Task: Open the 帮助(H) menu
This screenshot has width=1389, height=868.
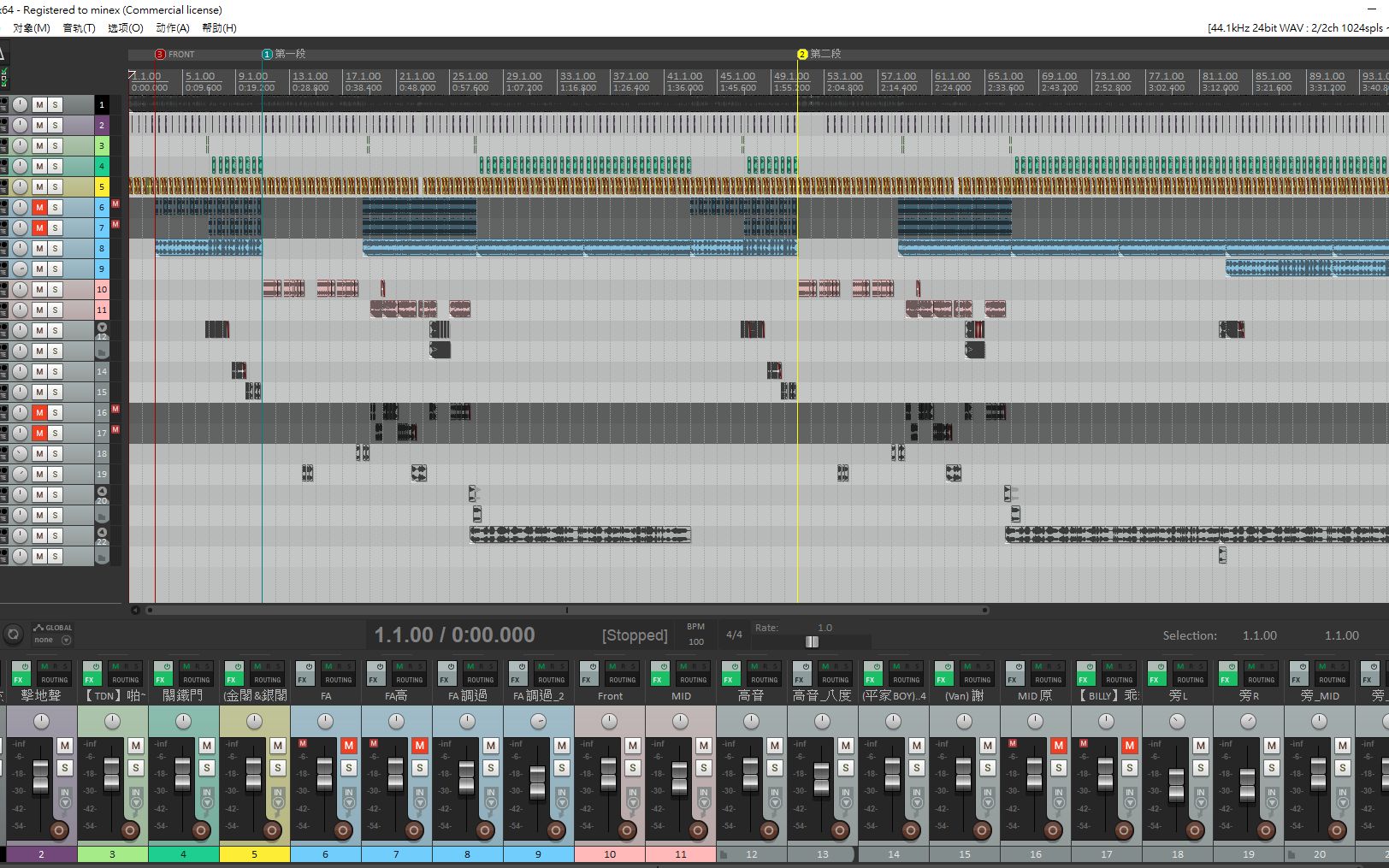Action: 220,28
